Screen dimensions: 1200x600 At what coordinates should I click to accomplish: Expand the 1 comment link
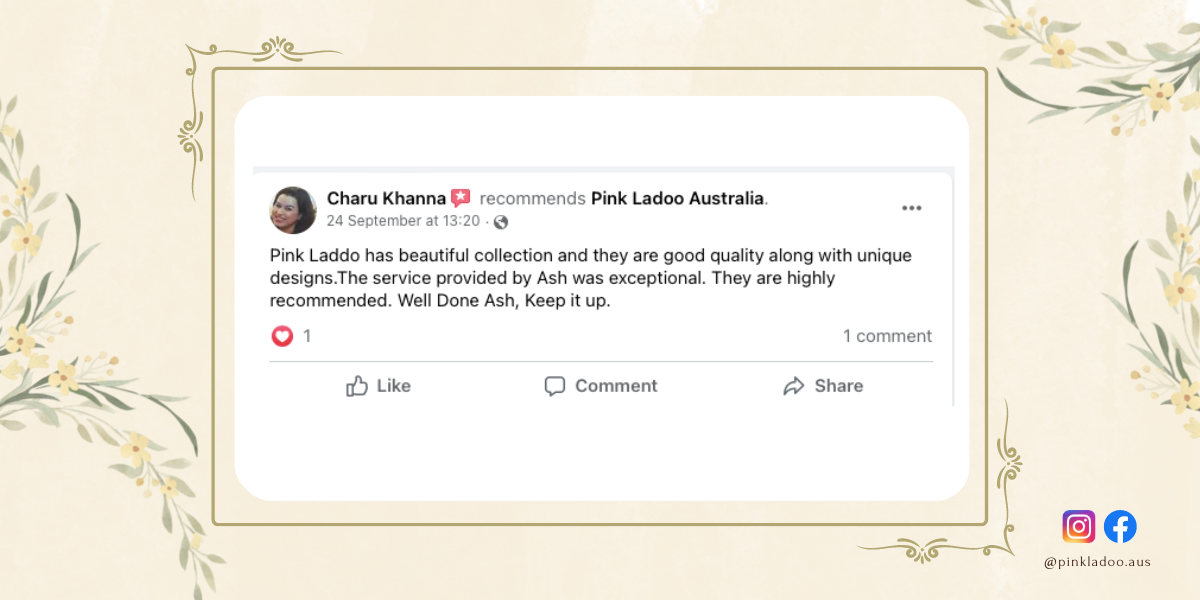point(887,336)
